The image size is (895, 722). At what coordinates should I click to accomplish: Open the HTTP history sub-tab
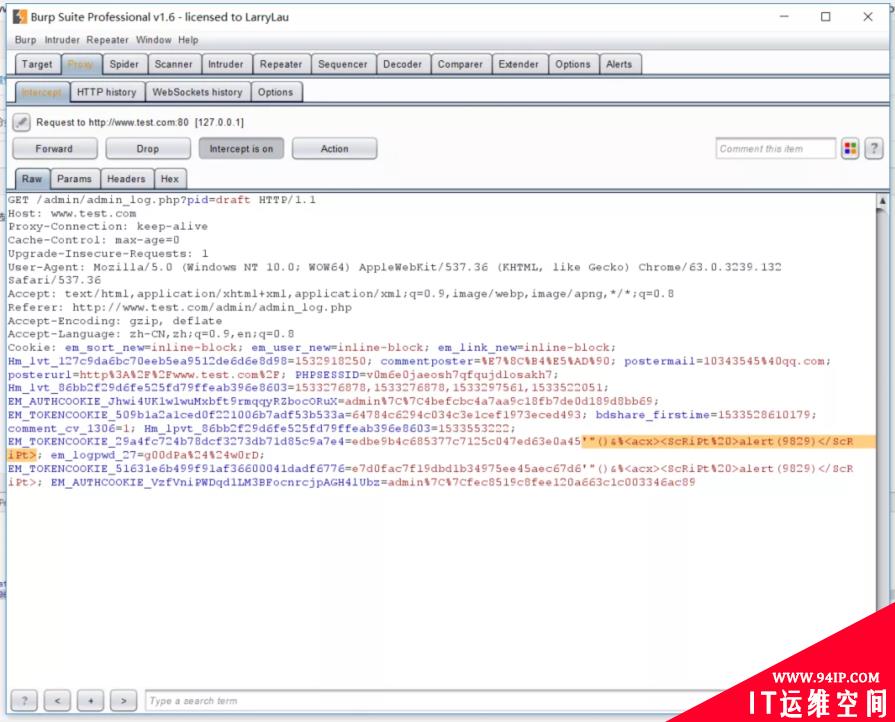[x=107, y=92]
